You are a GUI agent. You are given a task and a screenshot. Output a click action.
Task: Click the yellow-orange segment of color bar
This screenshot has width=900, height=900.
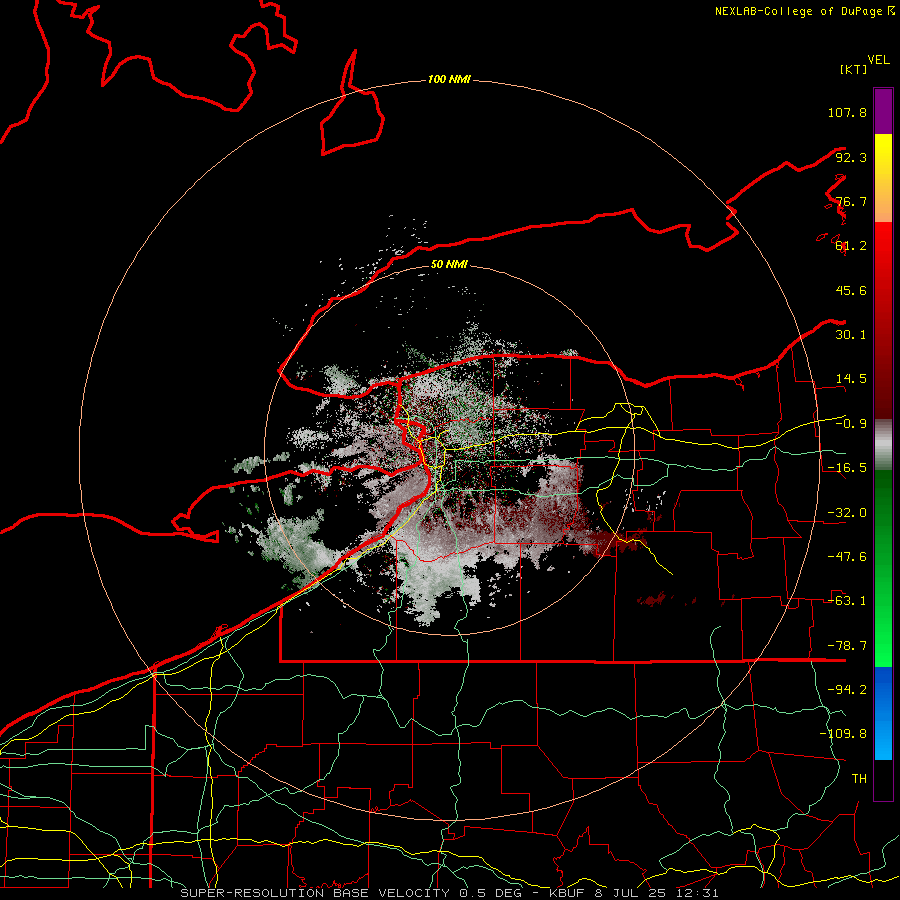tap(883, 178)
